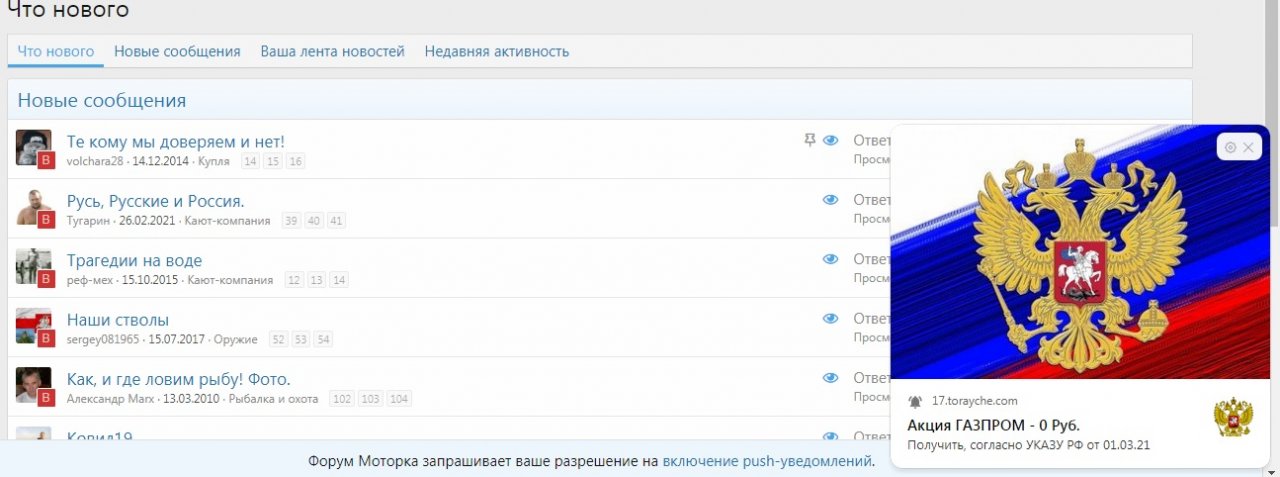Image resolution: width=1280 pixels, height=477 pixels.
Task: Click the 'включение push-уведомлений' link
Action: [x=767, y=461]
